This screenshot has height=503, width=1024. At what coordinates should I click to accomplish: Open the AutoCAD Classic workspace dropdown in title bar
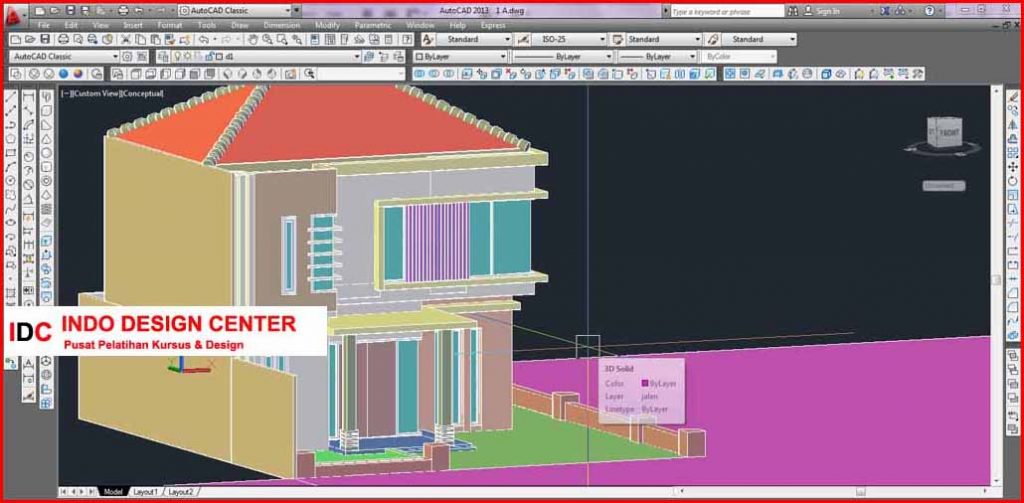click(x=235, y=10)
